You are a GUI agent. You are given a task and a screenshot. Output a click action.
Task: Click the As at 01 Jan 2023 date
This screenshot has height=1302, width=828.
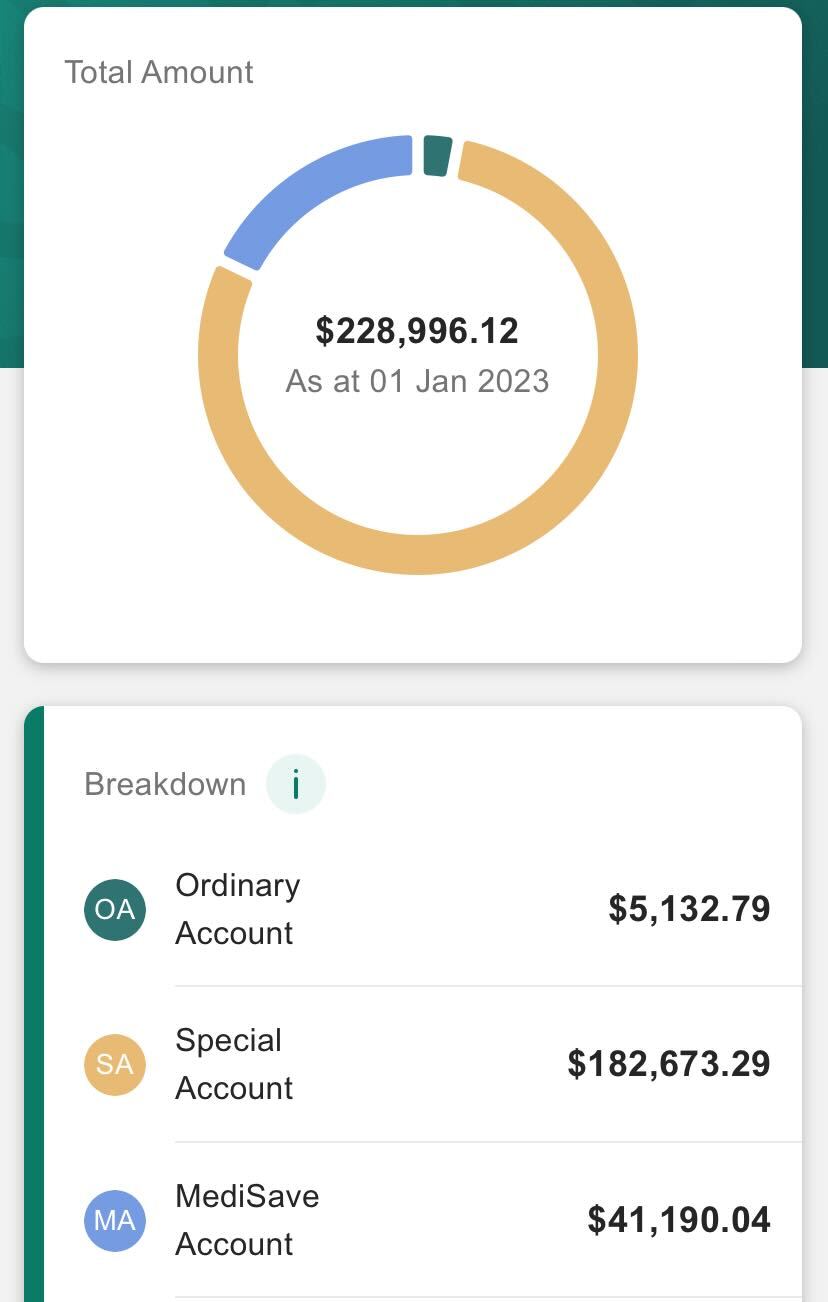[x=417, y=381]
